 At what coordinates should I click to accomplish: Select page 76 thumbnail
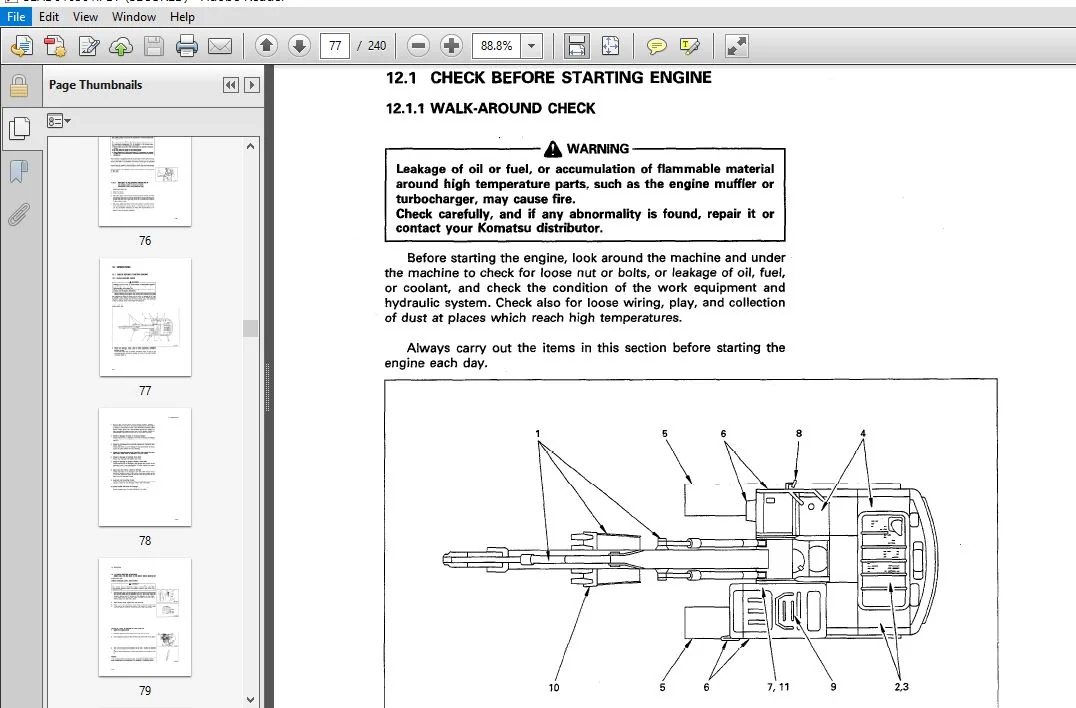145,181
